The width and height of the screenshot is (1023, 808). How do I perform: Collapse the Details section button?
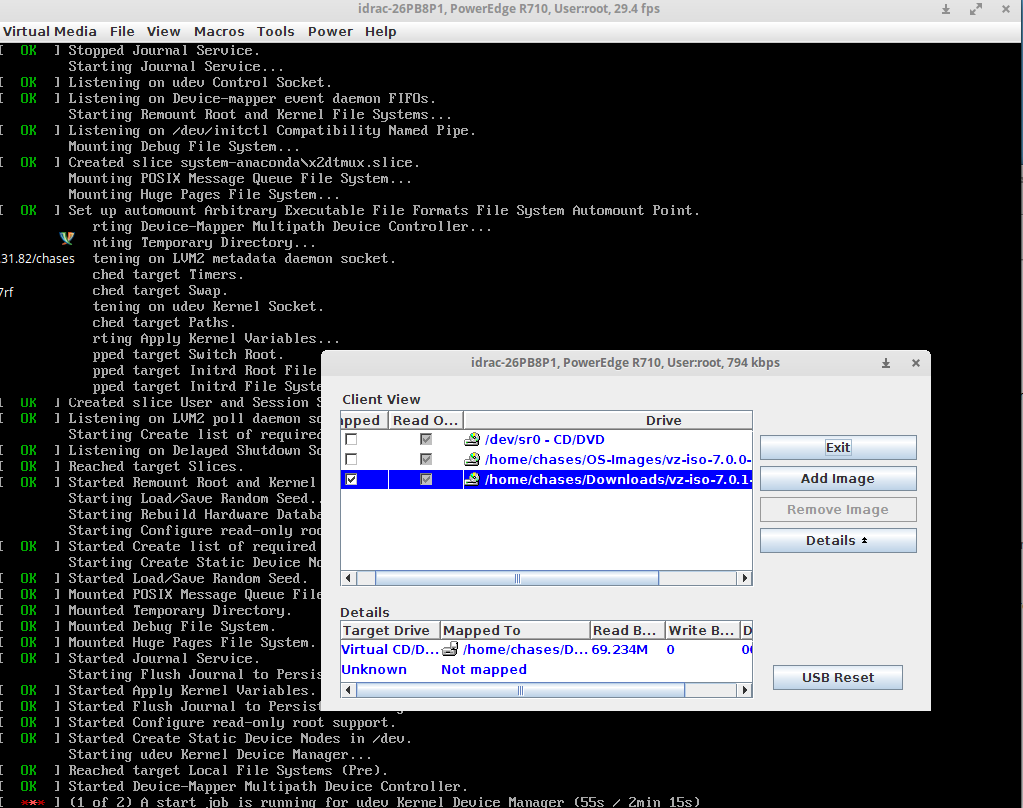[838, 541]
